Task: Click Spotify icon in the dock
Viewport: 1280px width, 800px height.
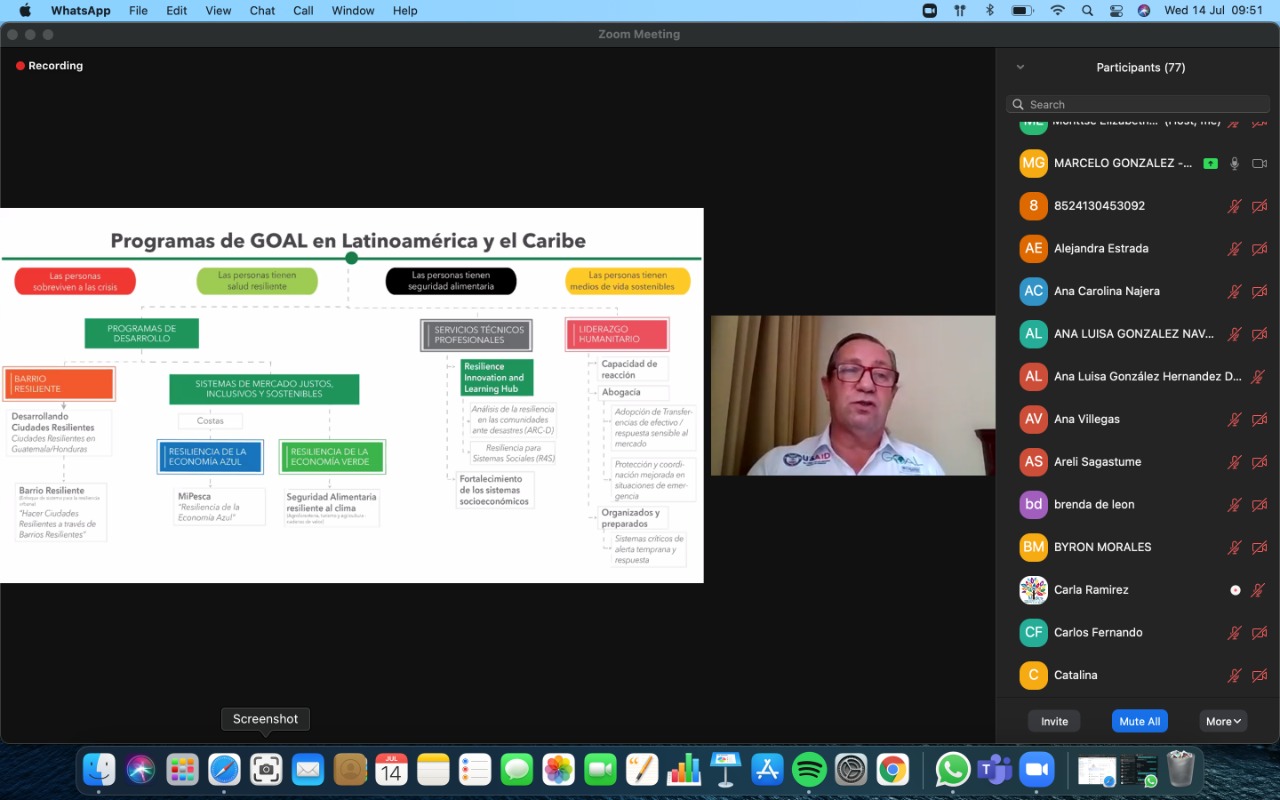Action: 809,769
